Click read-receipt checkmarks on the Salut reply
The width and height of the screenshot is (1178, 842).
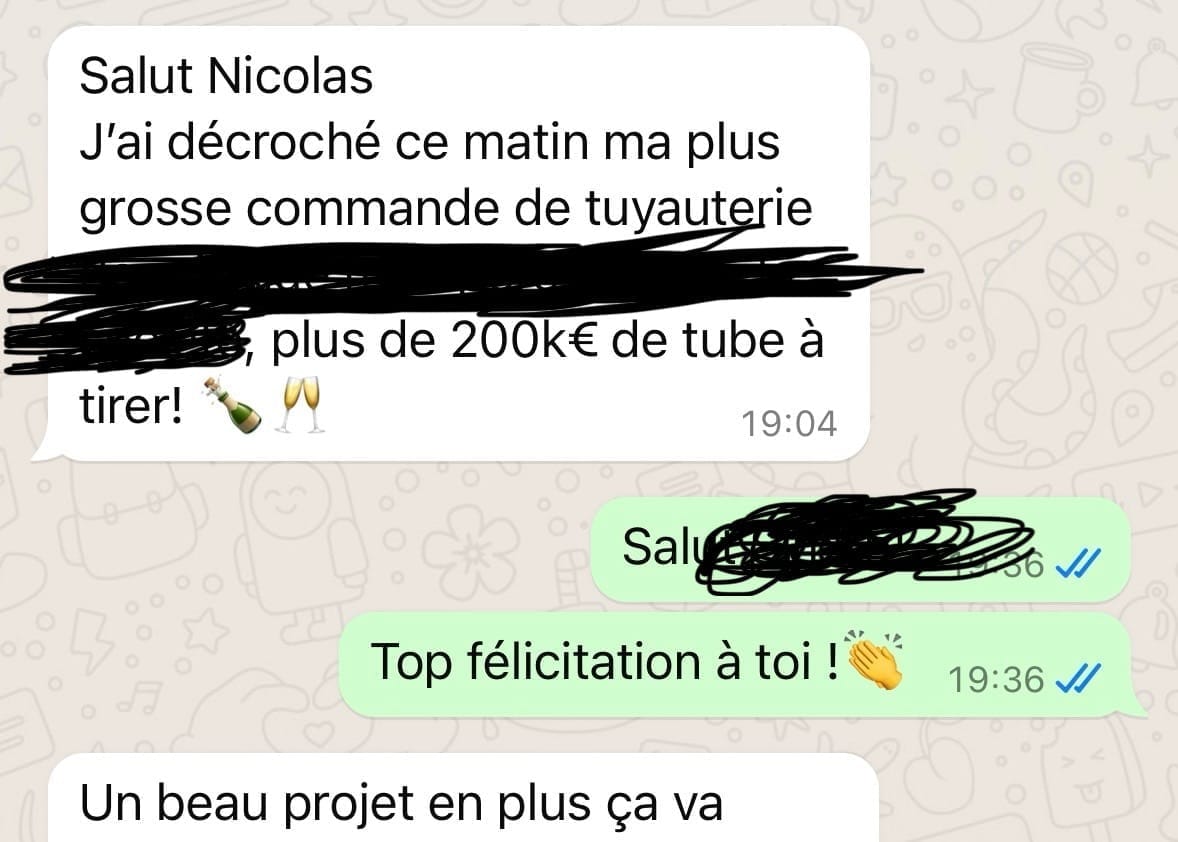point(1078,563)
